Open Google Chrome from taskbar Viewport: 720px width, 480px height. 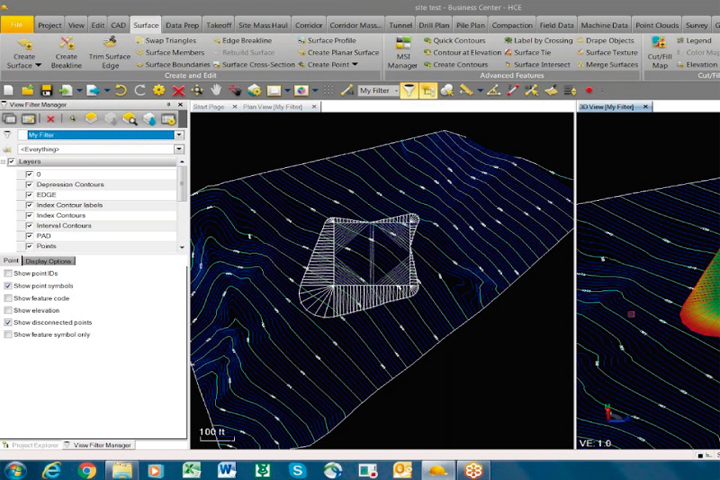(x=86, y=470)
